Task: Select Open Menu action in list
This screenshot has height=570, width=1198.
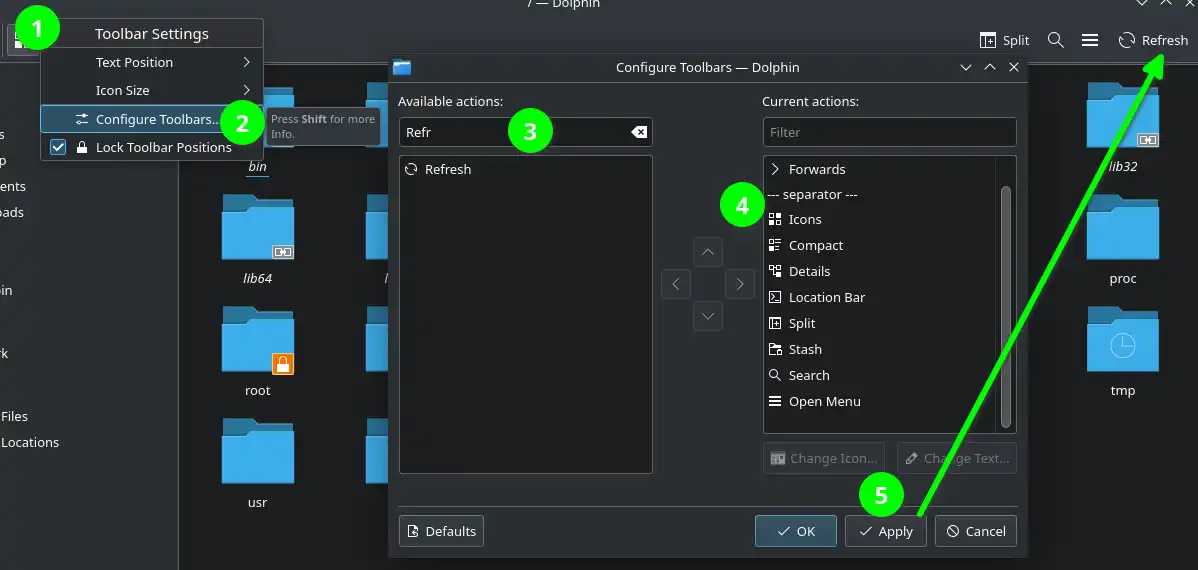Action: (x=879, y=402)
